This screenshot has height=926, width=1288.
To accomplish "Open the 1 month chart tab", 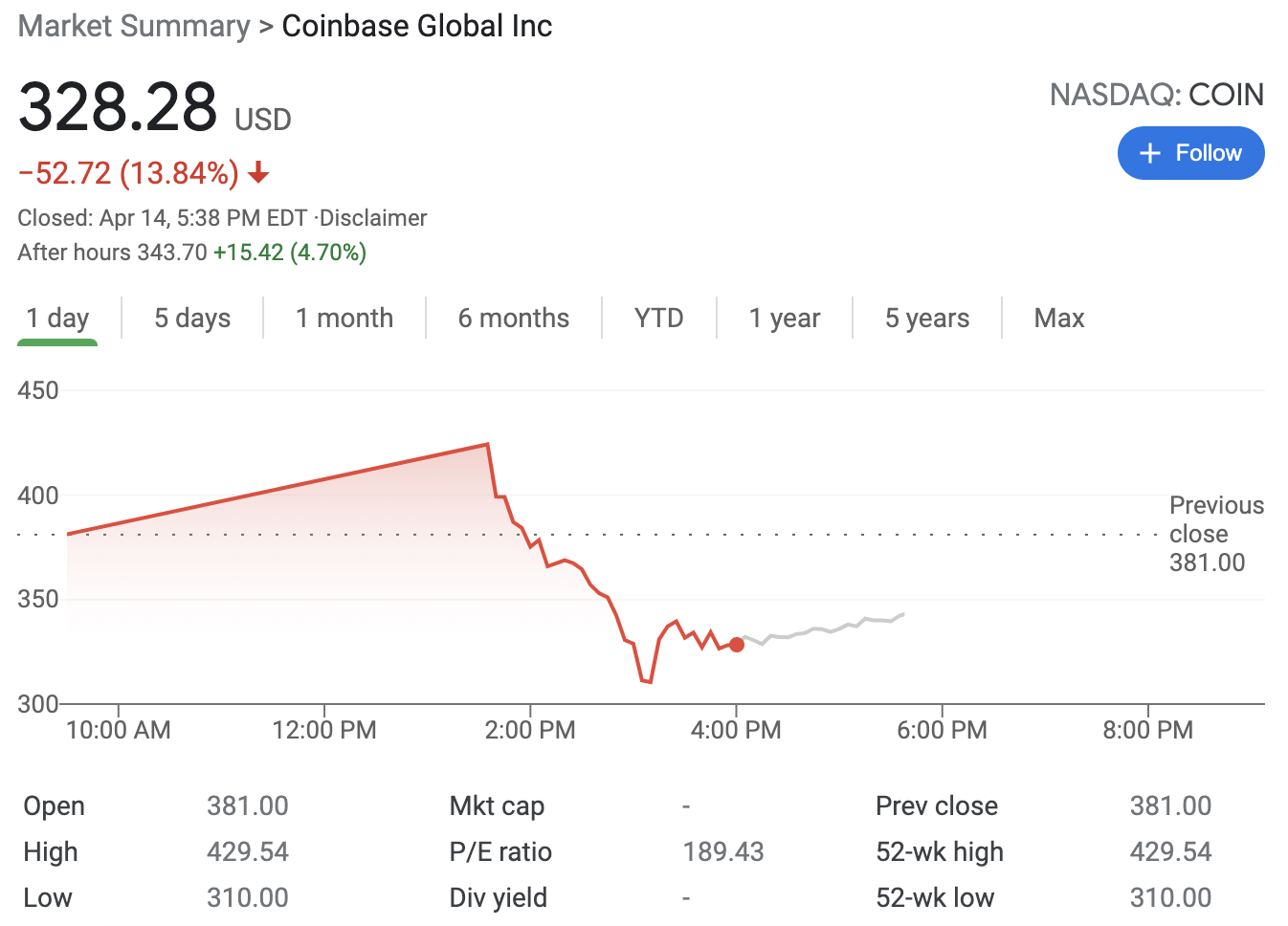I will 344,318.
